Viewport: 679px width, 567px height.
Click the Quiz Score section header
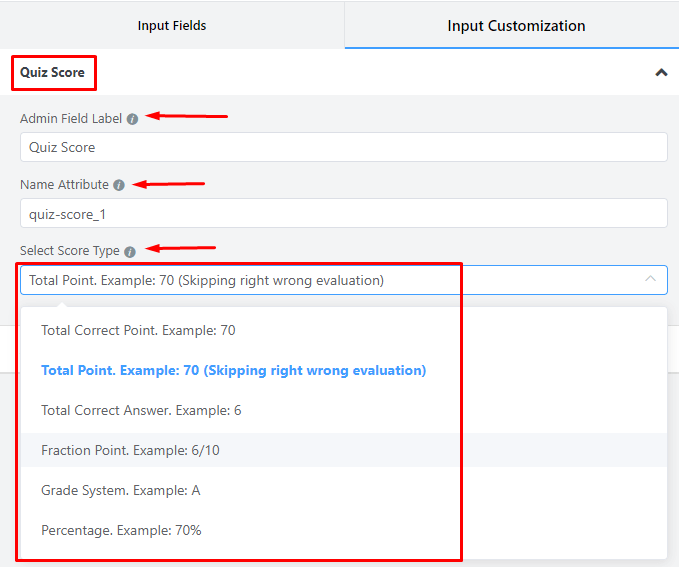pos(52,72)
